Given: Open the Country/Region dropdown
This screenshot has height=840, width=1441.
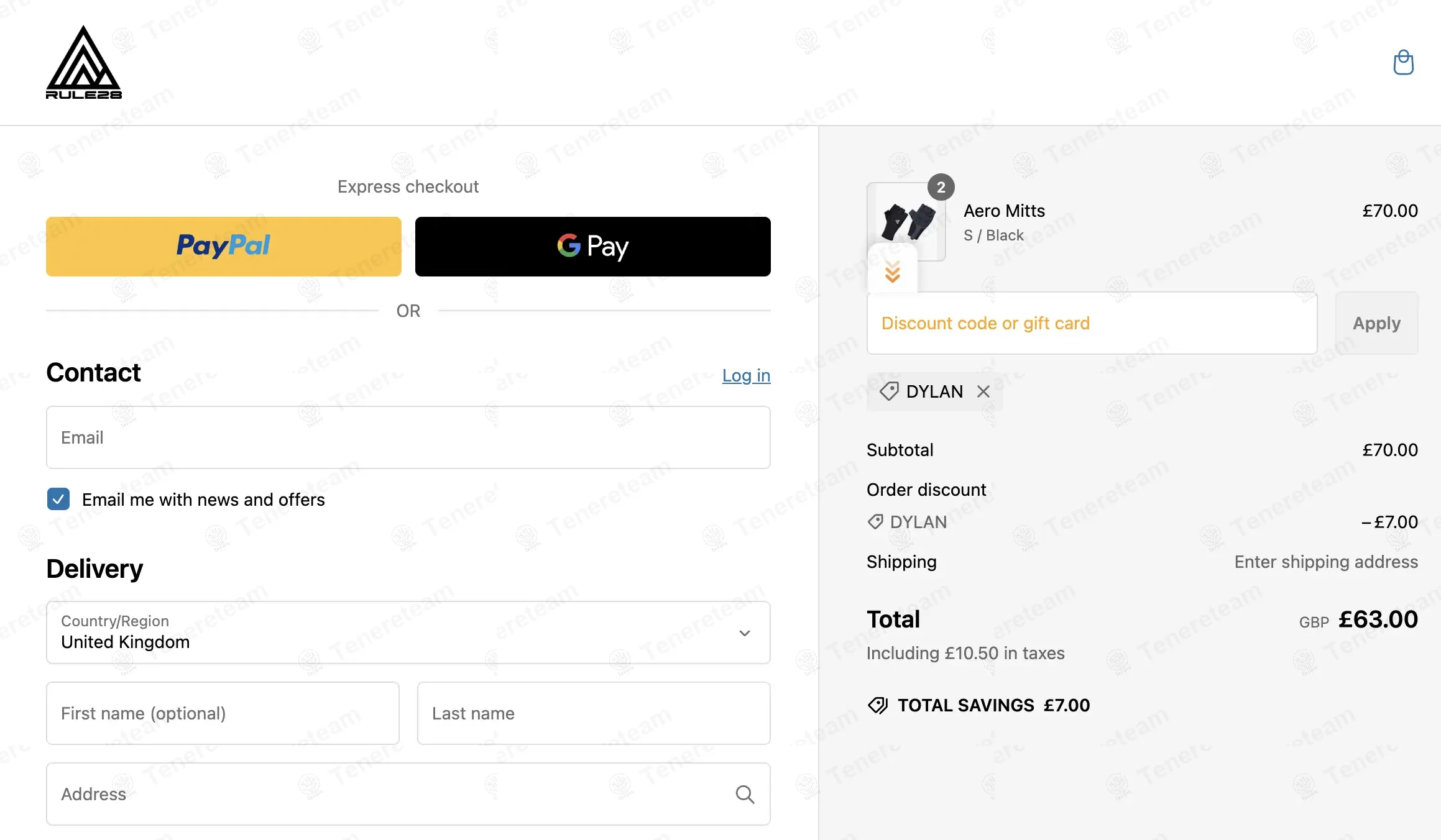Looking at the screenshot, I should [x=408, y=632].
